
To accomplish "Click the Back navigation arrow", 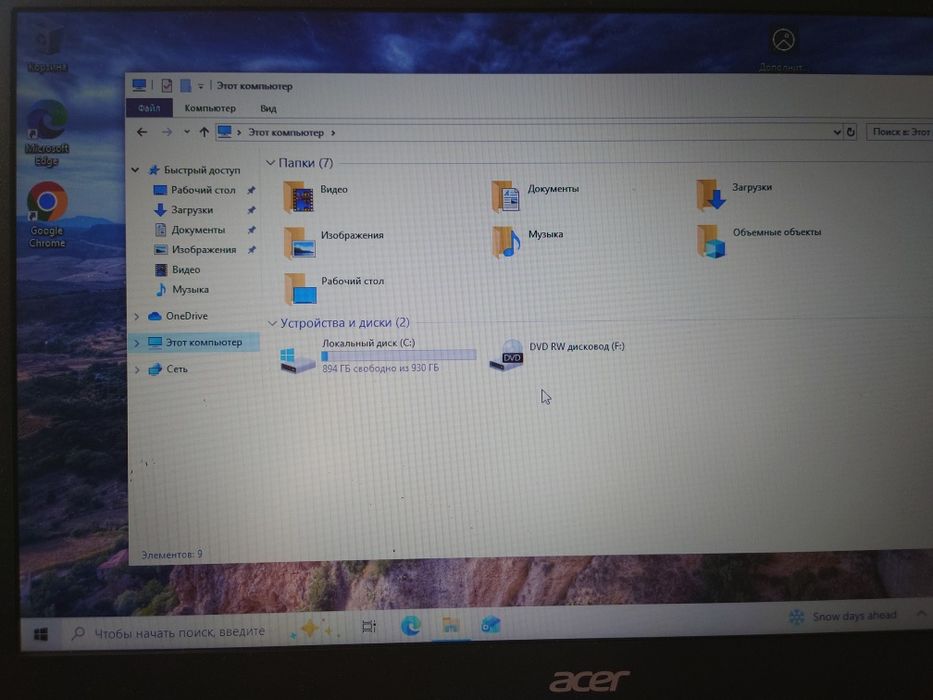I will (142, 132).
